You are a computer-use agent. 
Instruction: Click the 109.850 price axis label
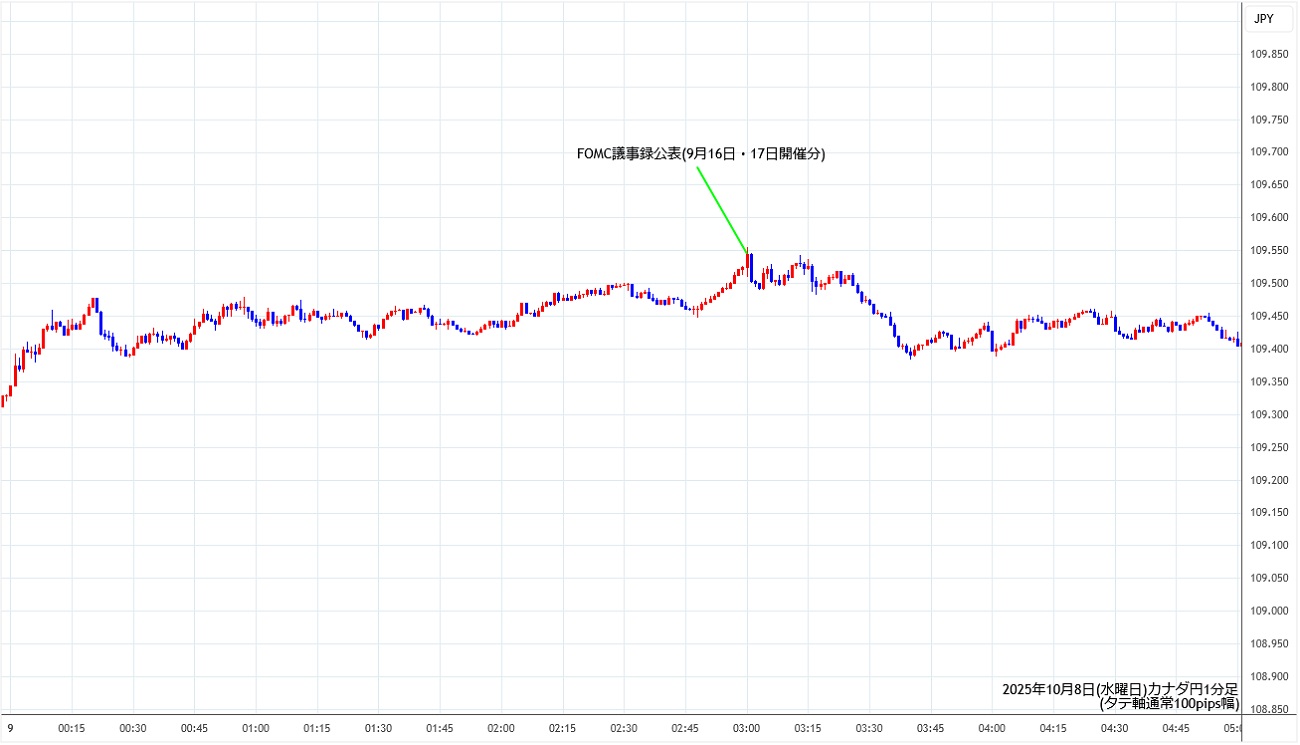point(1270,54)
